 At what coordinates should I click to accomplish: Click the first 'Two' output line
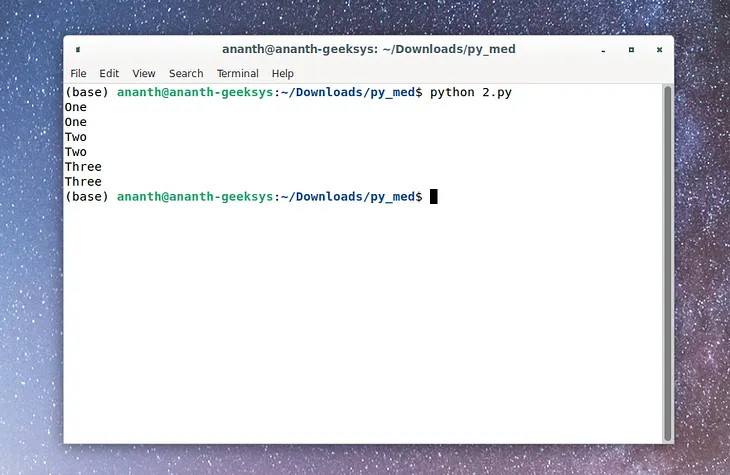coord(76,137)
